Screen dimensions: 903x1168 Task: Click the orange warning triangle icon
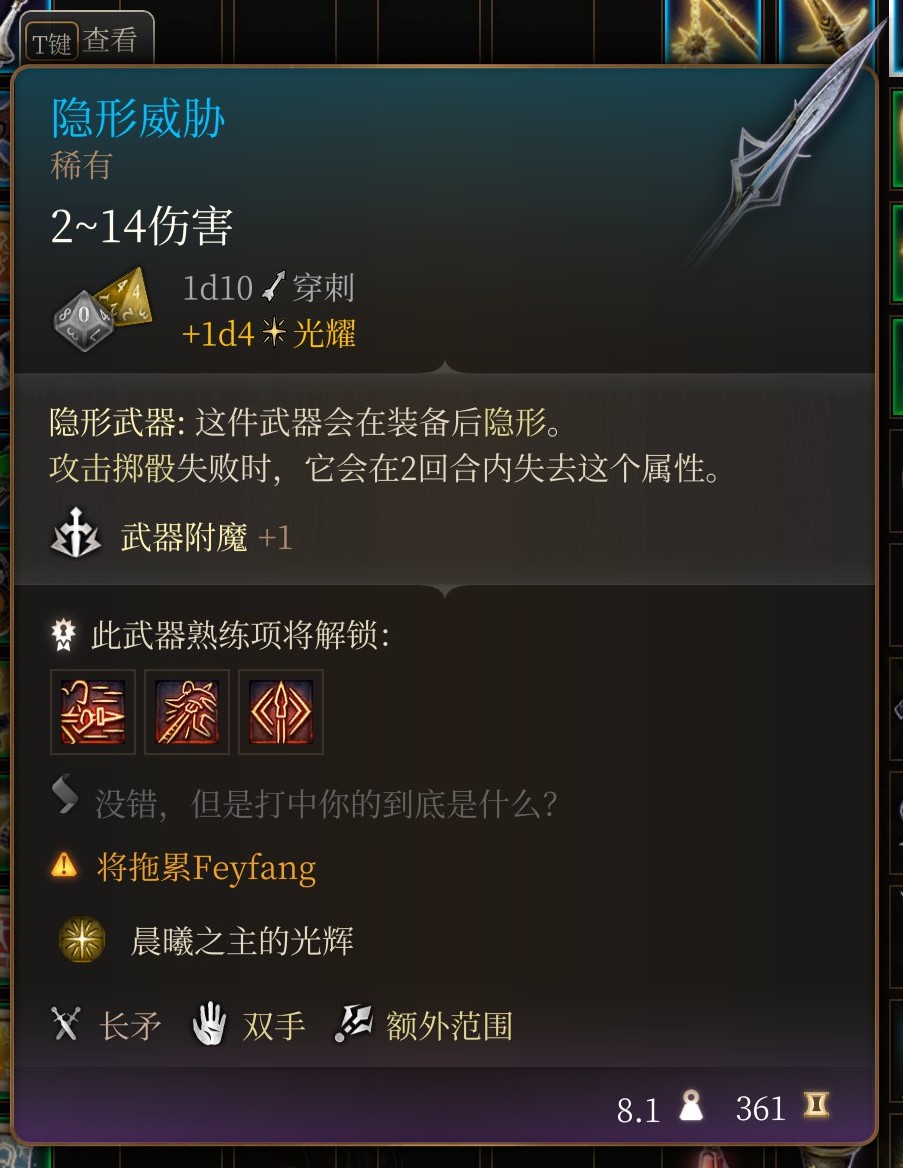64,866
